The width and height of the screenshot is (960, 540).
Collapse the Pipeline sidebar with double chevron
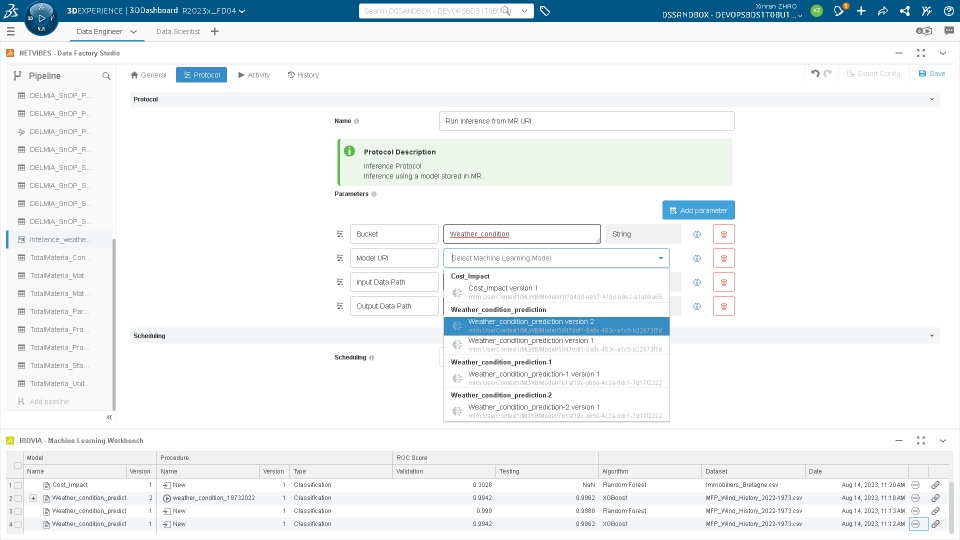point(109,417)
